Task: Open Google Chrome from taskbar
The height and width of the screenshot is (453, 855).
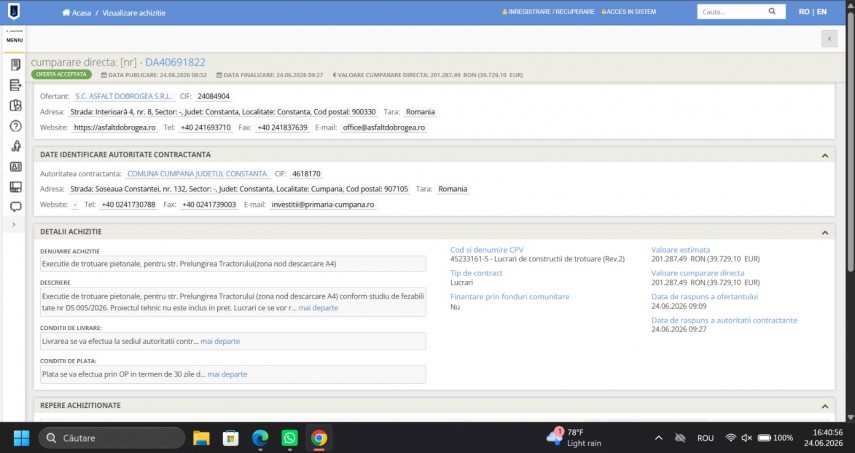Action: pyautogui.click(x=319, y=438)
